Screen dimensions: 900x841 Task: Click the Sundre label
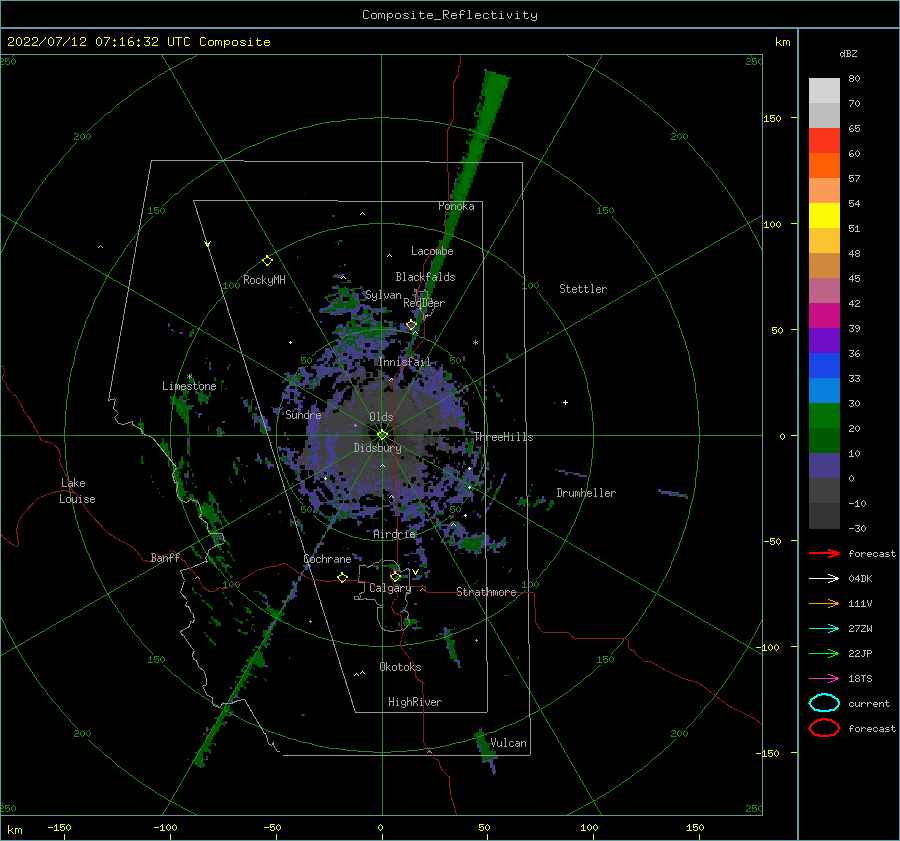pos(304,415)
